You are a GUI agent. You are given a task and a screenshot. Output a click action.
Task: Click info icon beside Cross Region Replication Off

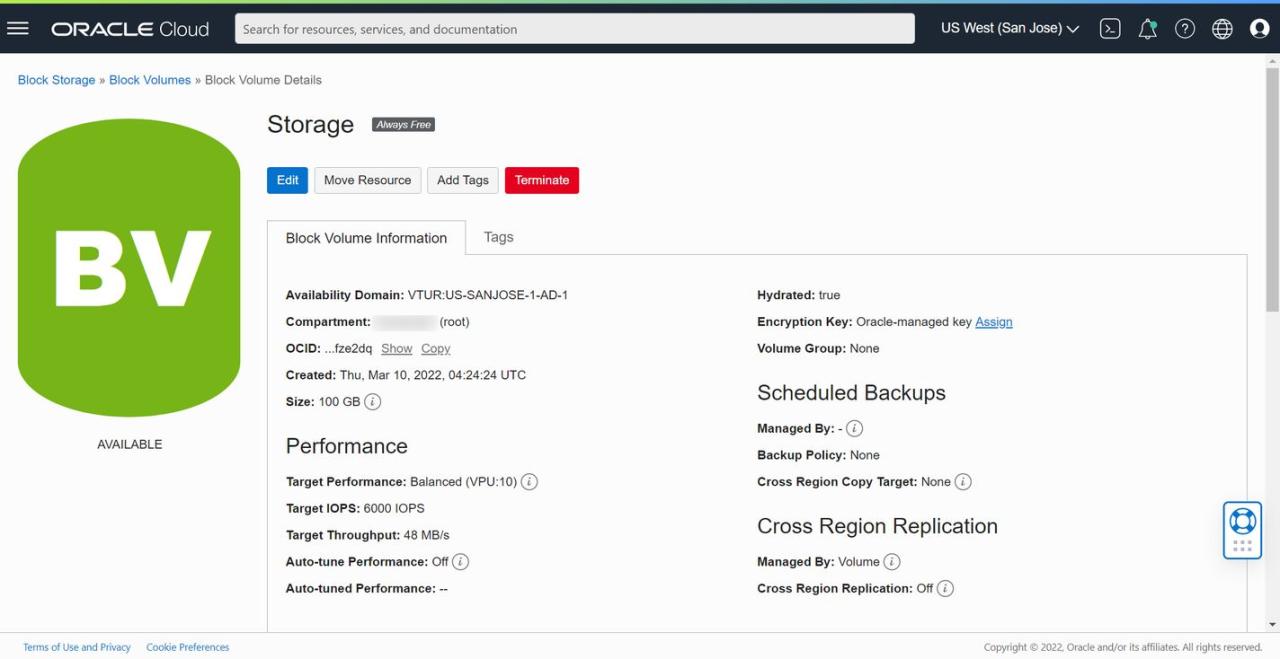pos(945,589)
